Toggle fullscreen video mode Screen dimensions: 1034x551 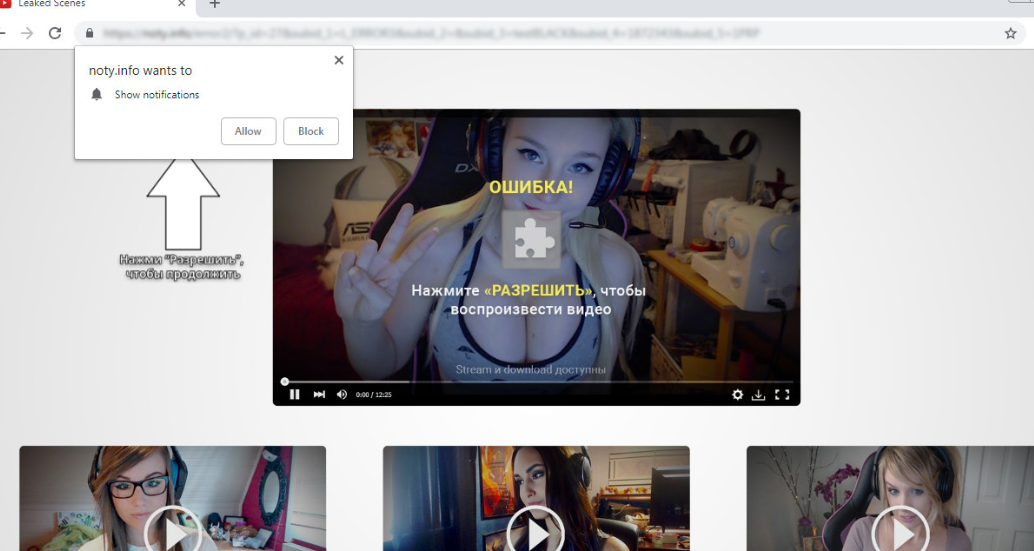(x=782, y=394)
